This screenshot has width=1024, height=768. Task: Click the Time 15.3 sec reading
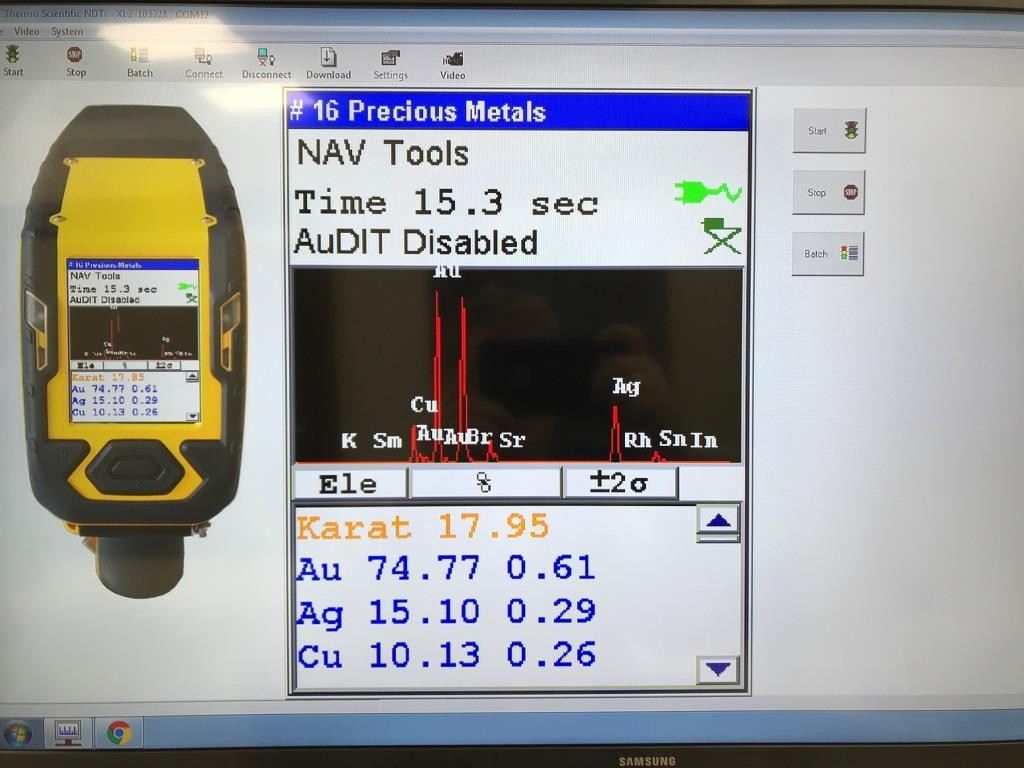tap(446, 202)
